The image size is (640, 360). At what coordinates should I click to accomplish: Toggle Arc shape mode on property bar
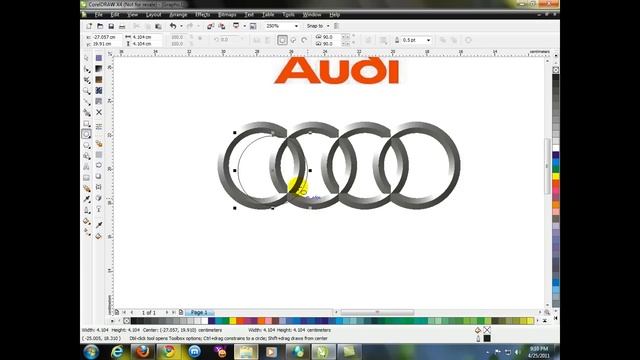click(304, 40)
